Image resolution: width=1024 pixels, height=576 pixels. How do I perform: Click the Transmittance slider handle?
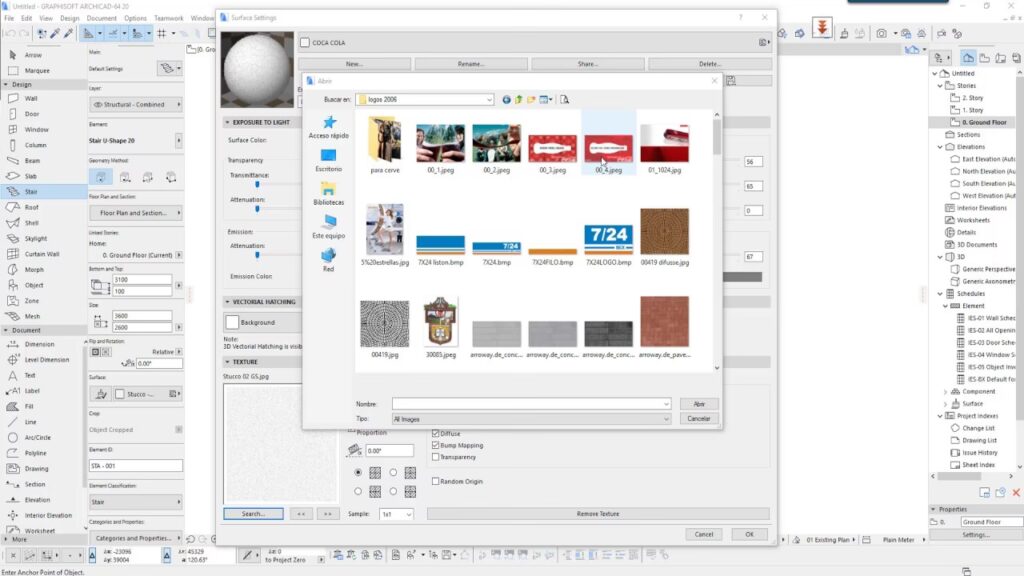point(259,183)
